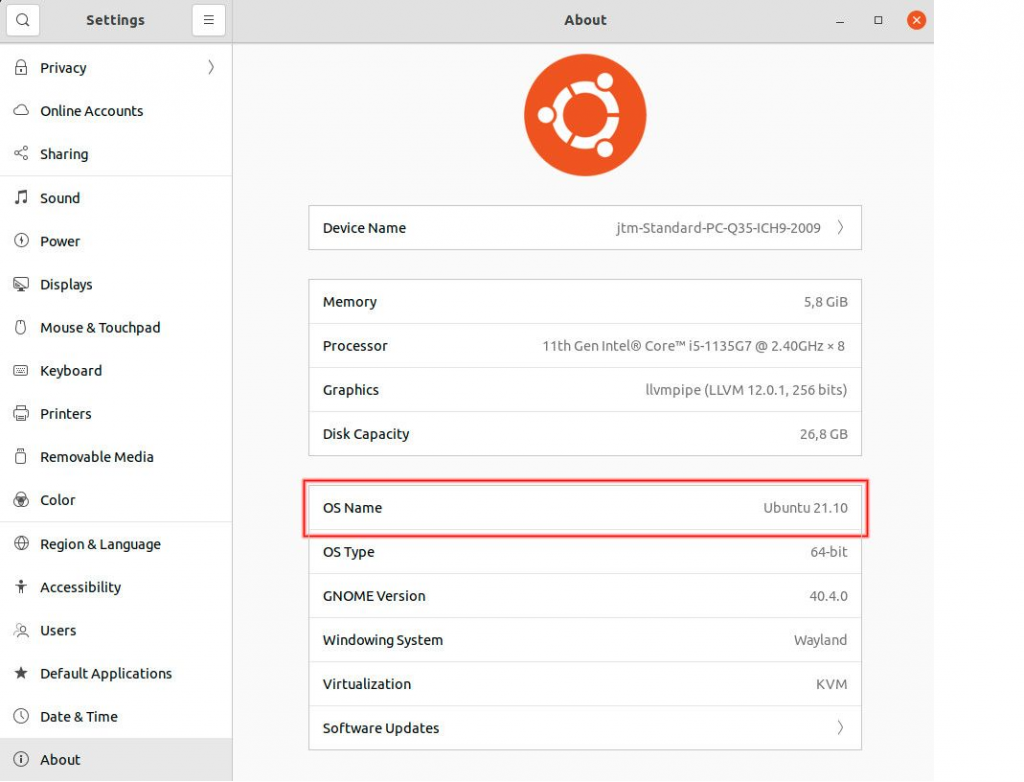
Task: Open Mouse & Touchpad settings
Action: [116, 327]
